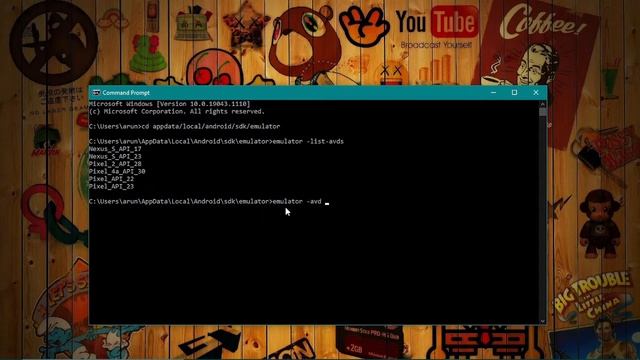Click the scrollbar down arrow

click(x=542, y=321)
